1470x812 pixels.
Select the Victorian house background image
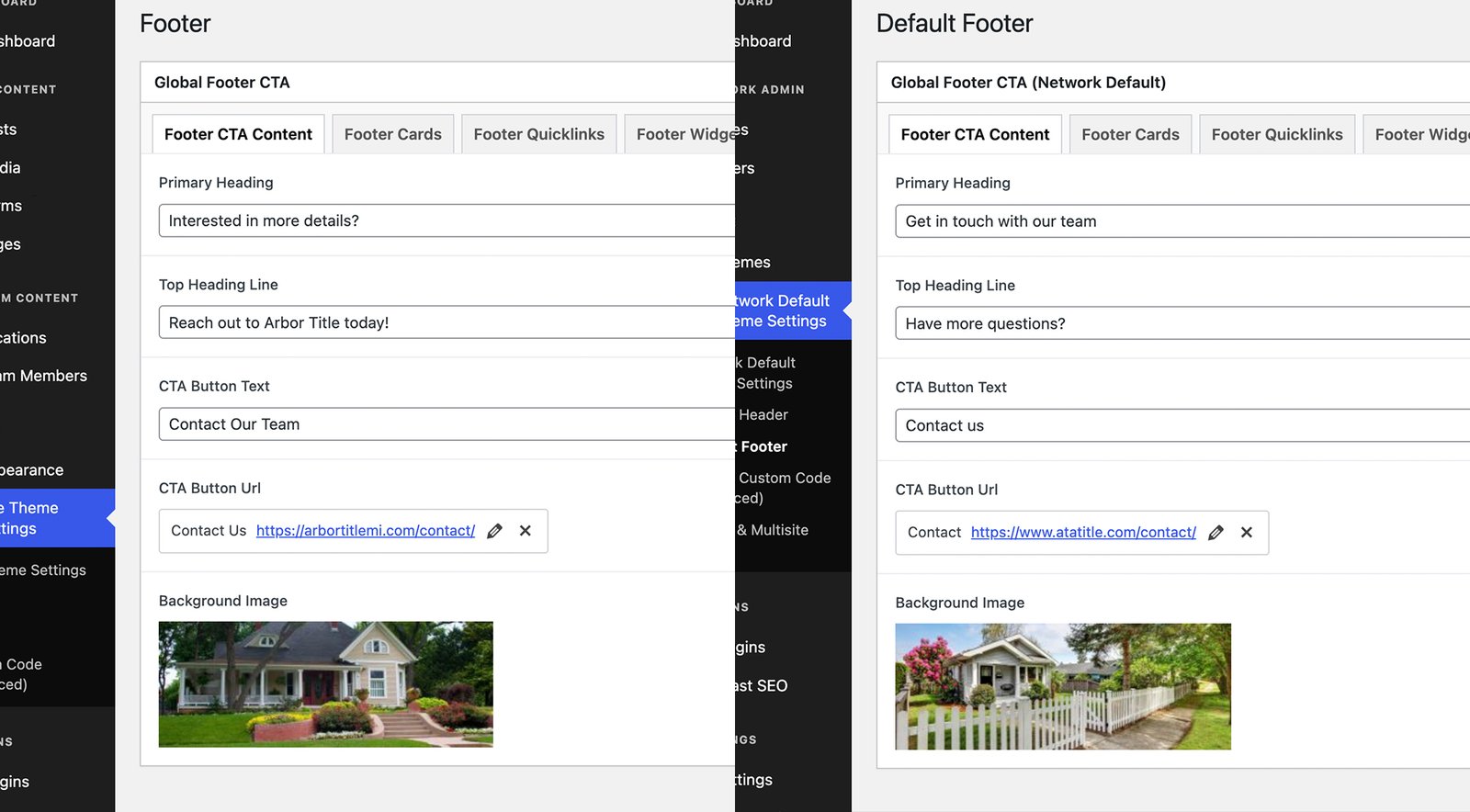point(325,684)
